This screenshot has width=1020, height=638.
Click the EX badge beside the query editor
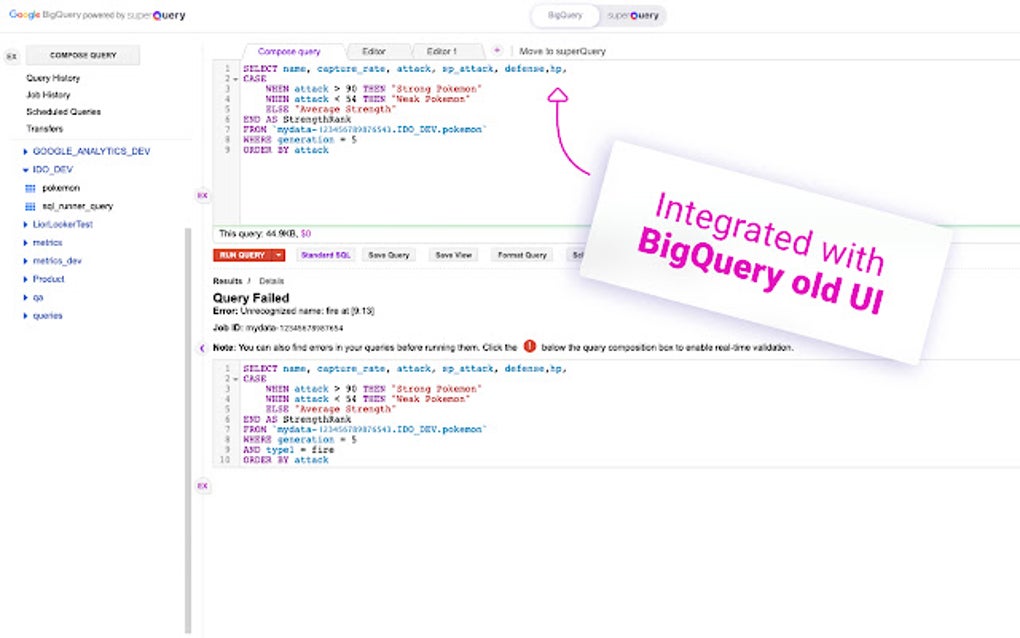[202, 196]
